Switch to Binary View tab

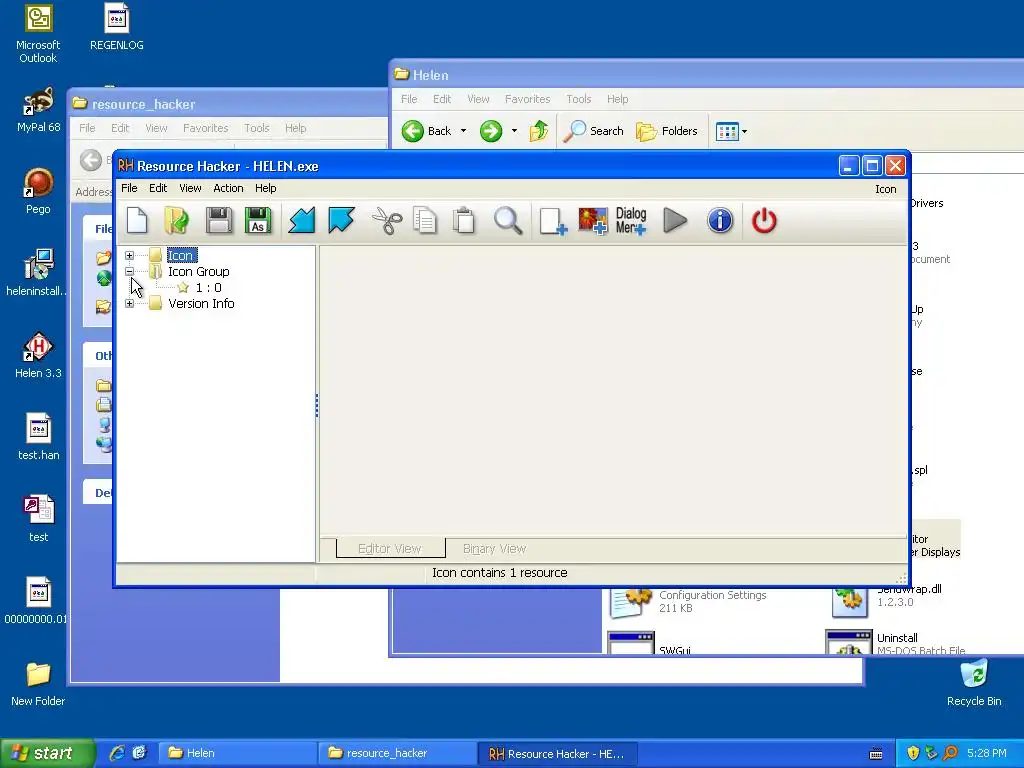coord(494,549)
